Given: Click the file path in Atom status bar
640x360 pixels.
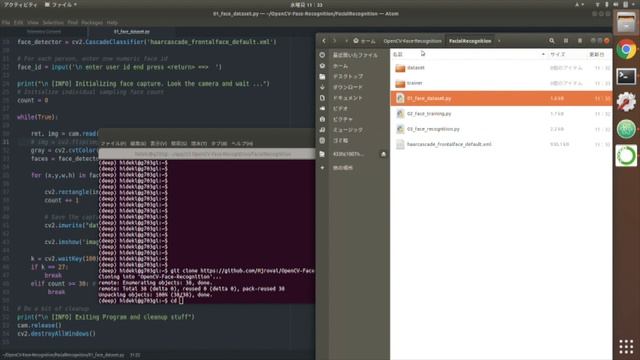Looking at the screenshot, I should point(64,355).
